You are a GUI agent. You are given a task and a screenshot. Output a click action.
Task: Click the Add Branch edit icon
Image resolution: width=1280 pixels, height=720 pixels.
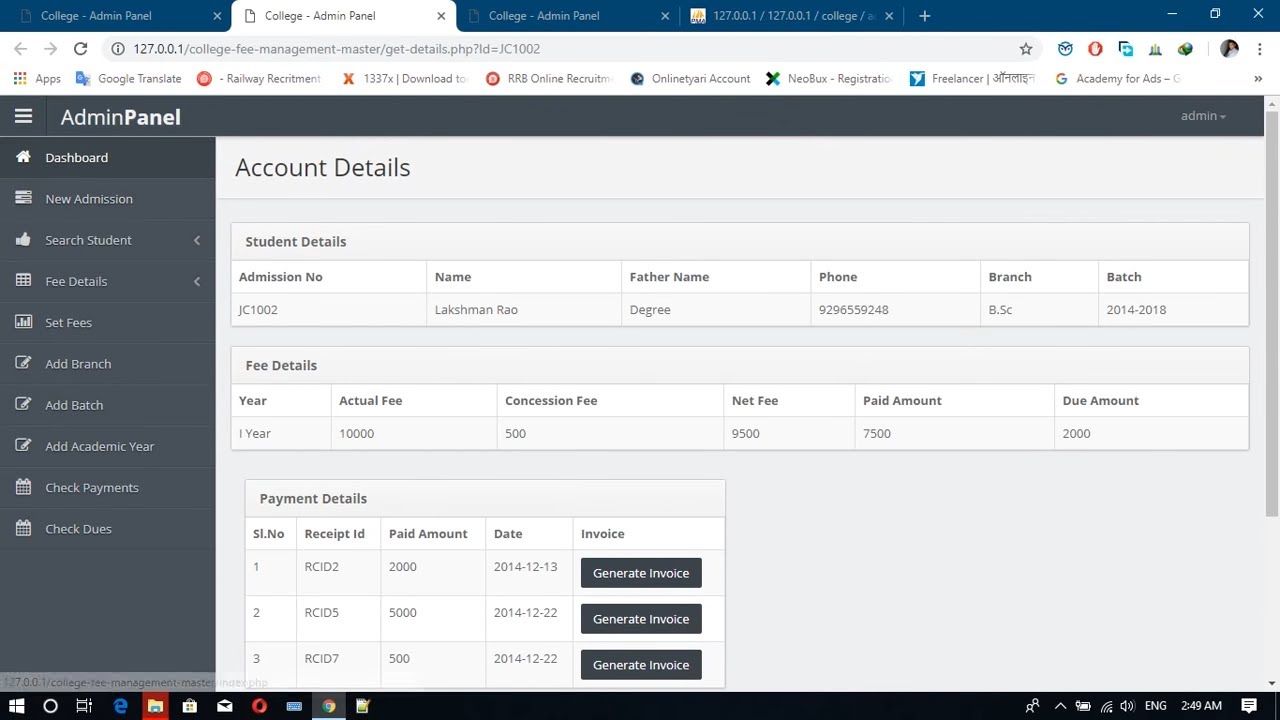23,363
